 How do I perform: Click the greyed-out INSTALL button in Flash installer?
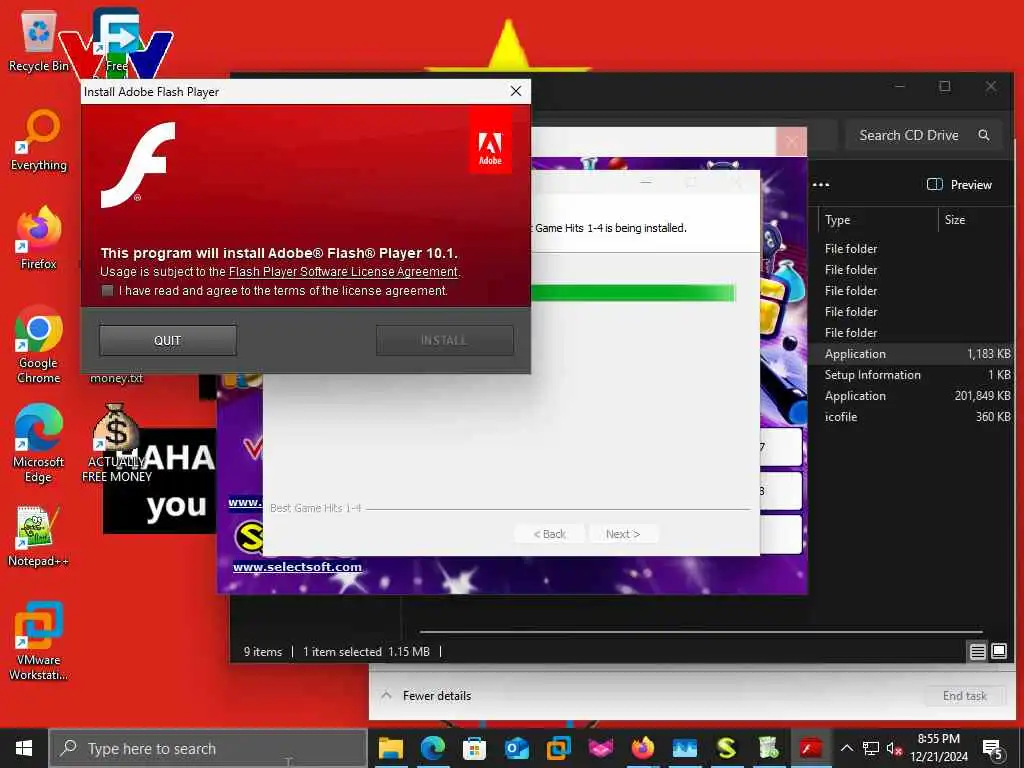tap(445, 340)
